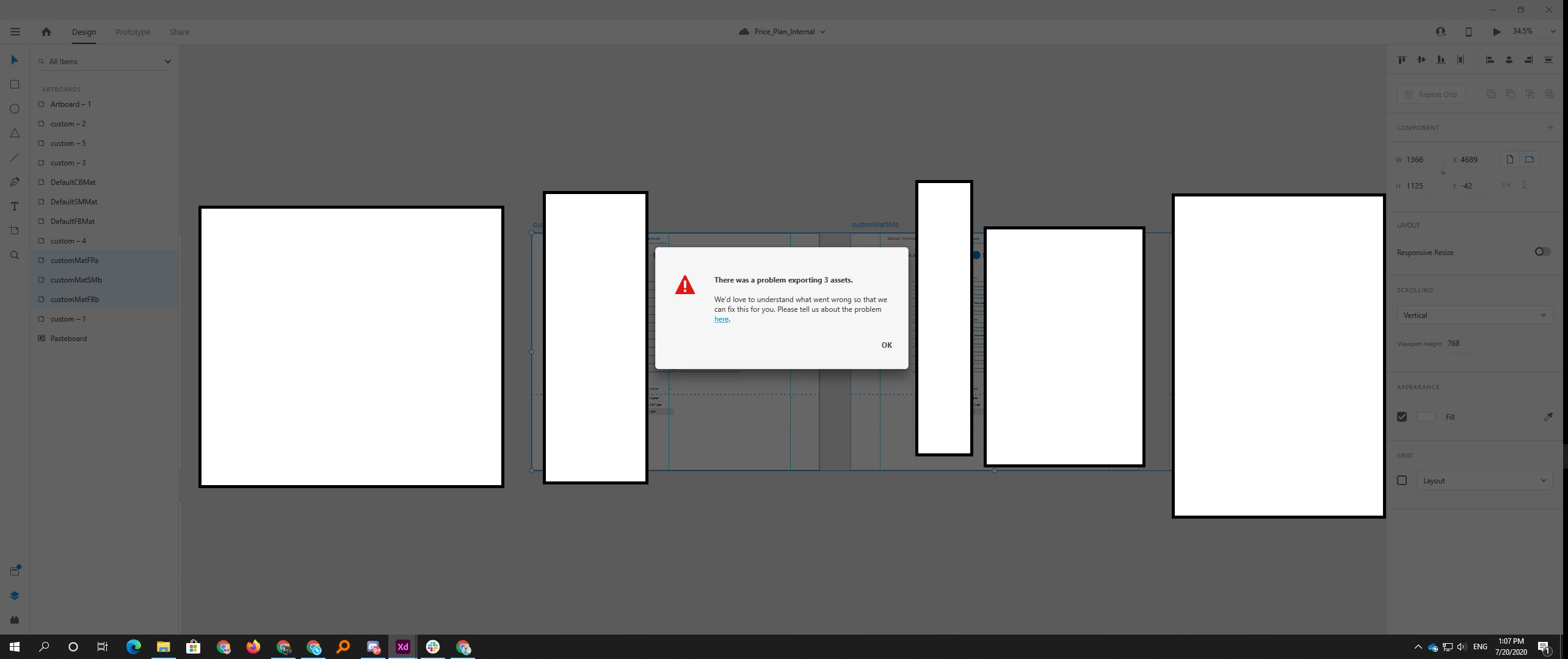
Task: Enable the Grid Layout checkbox
Action: pos(1402,480)
